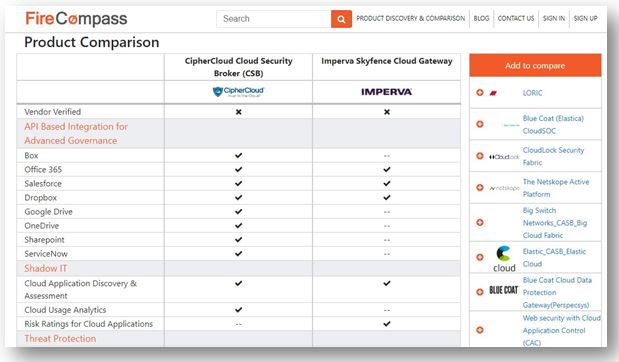
Task: Open Product Discovery & Comparison menu
Action: click(411, 18)
